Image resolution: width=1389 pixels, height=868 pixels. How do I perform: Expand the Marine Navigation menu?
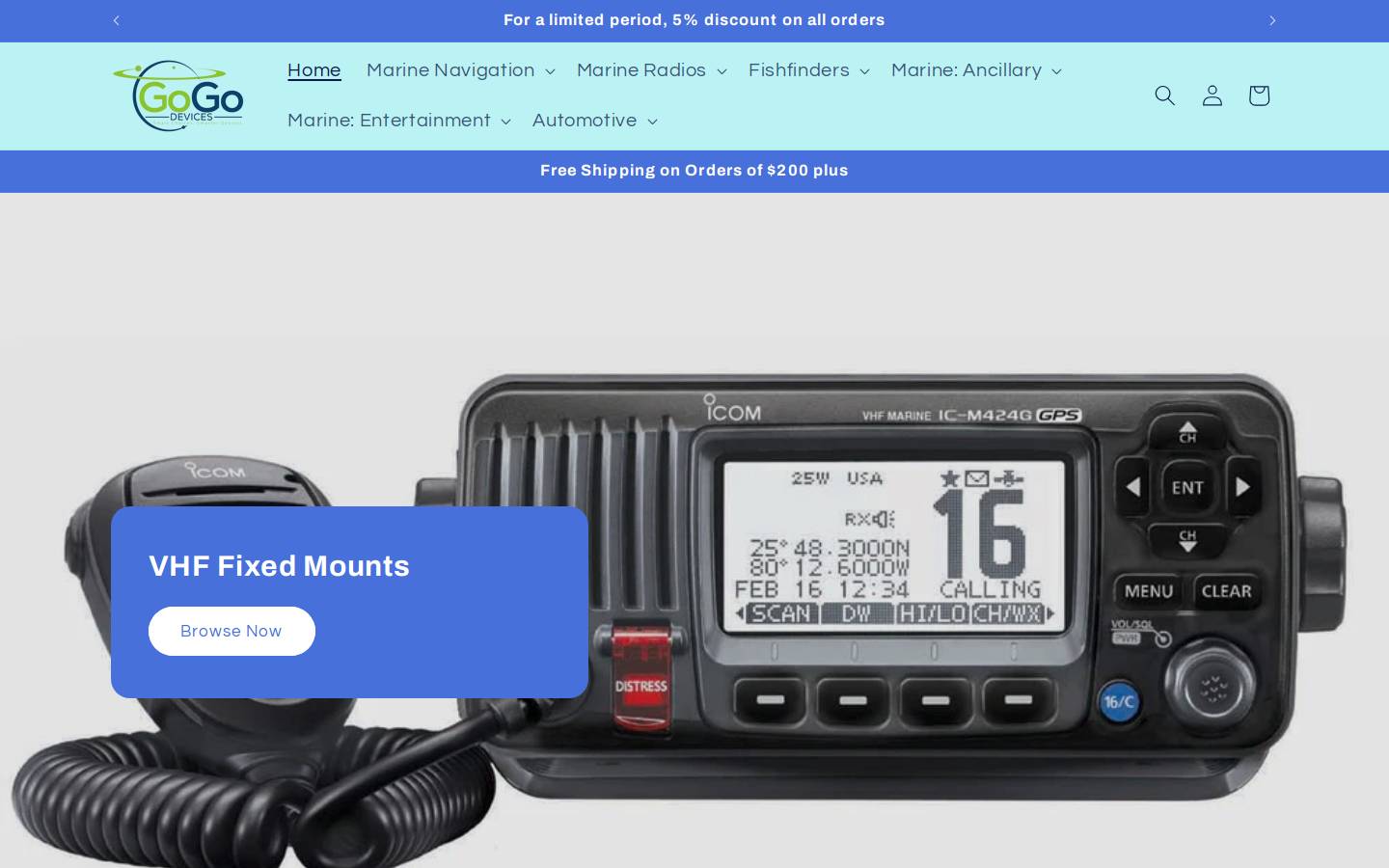pyautogui.click(x=460, y=70)
